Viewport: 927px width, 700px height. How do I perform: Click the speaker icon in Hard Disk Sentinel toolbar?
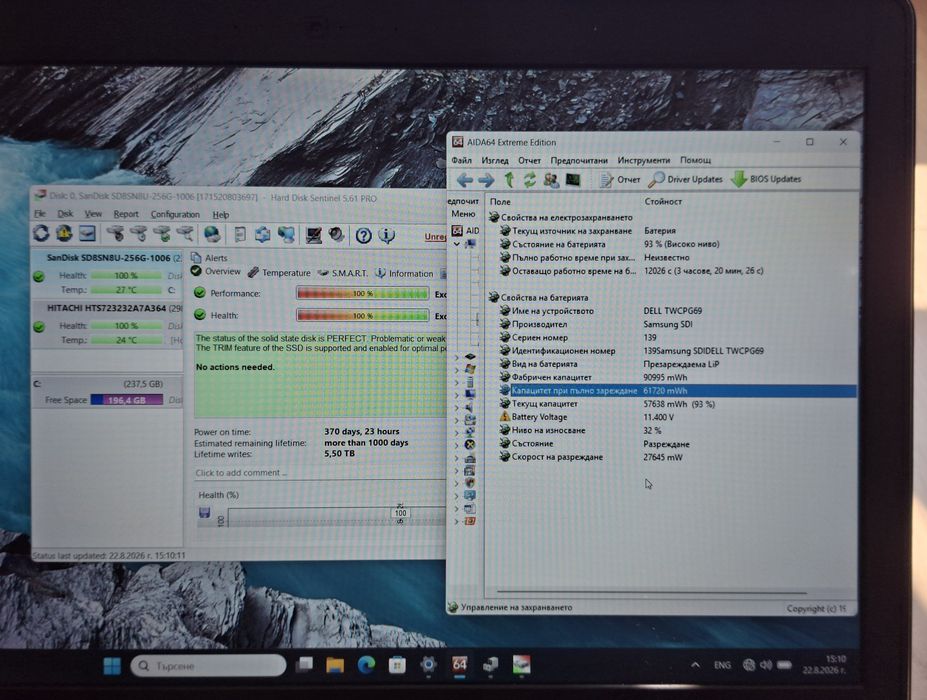(x=336, y=235)
